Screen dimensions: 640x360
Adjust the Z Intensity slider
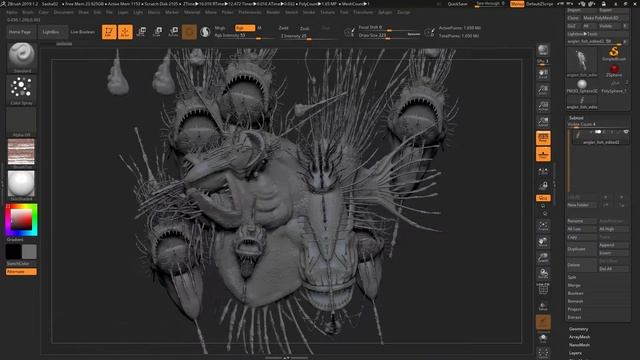pyautogui.click(x=308, y=36)
